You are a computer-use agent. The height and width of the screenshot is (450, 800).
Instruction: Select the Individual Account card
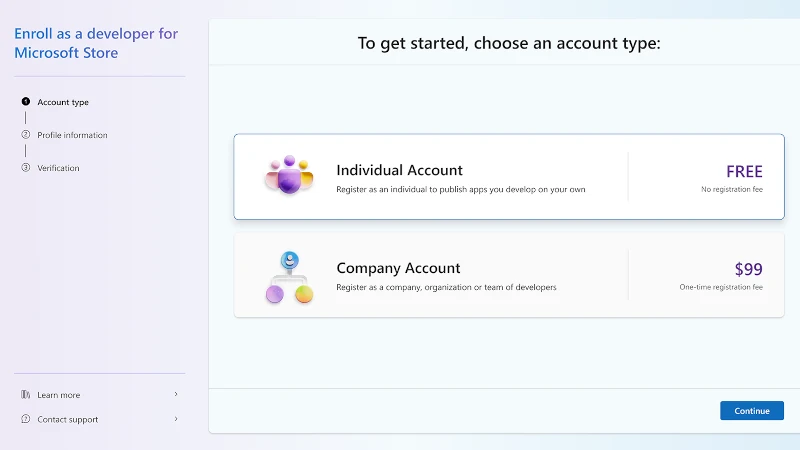pyautogui.click(x=509, y=177)
